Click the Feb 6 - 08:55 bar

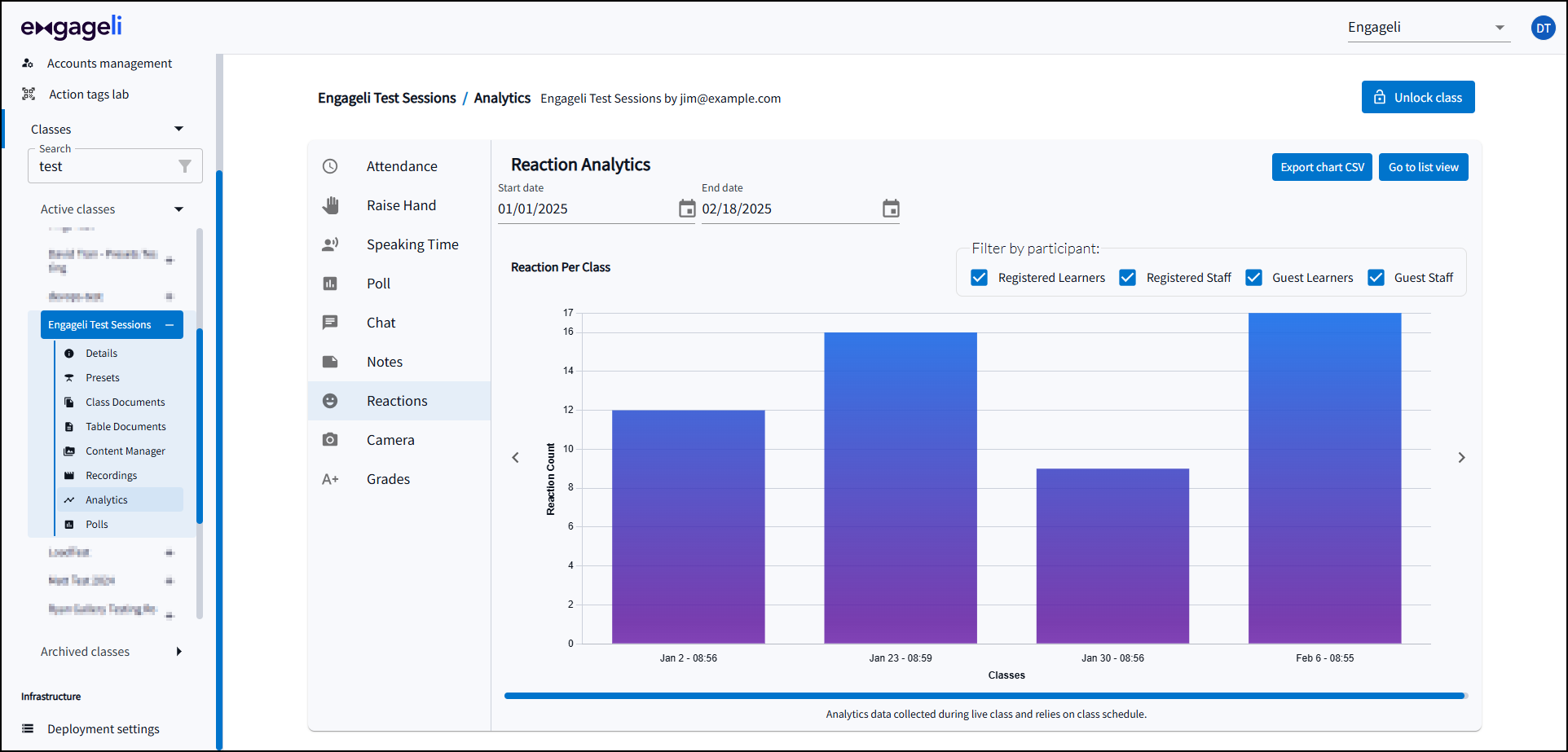tap(1325, 478)
